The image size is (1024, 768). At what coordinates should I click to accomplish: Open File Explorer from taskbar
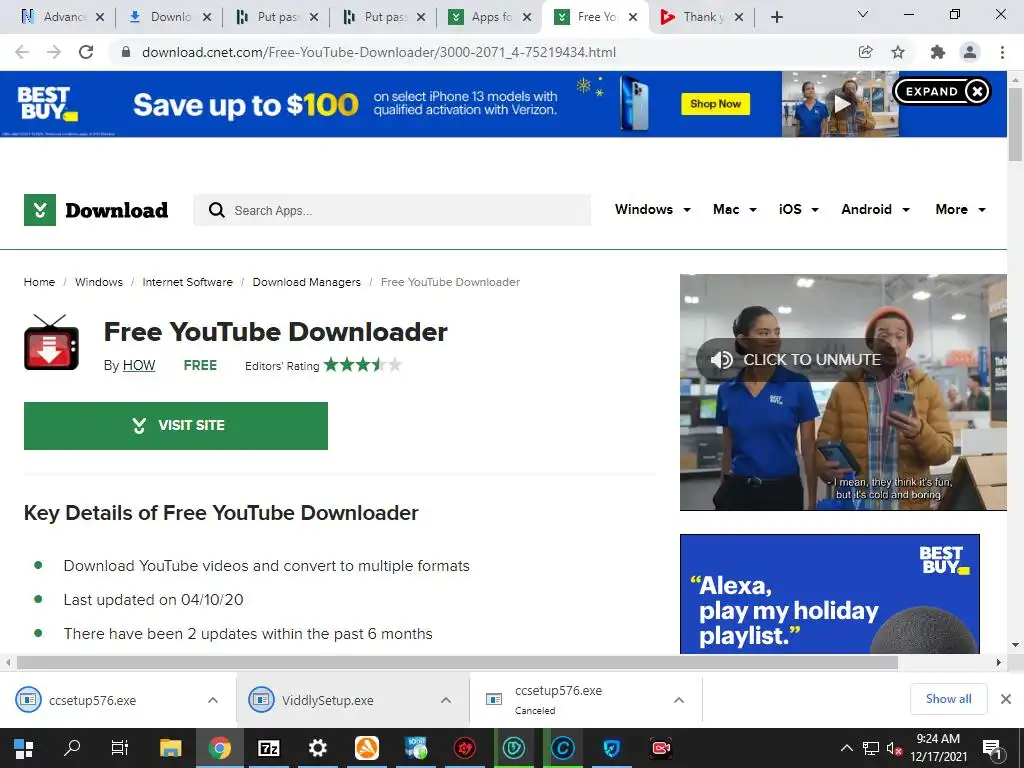tap(170, 748)
